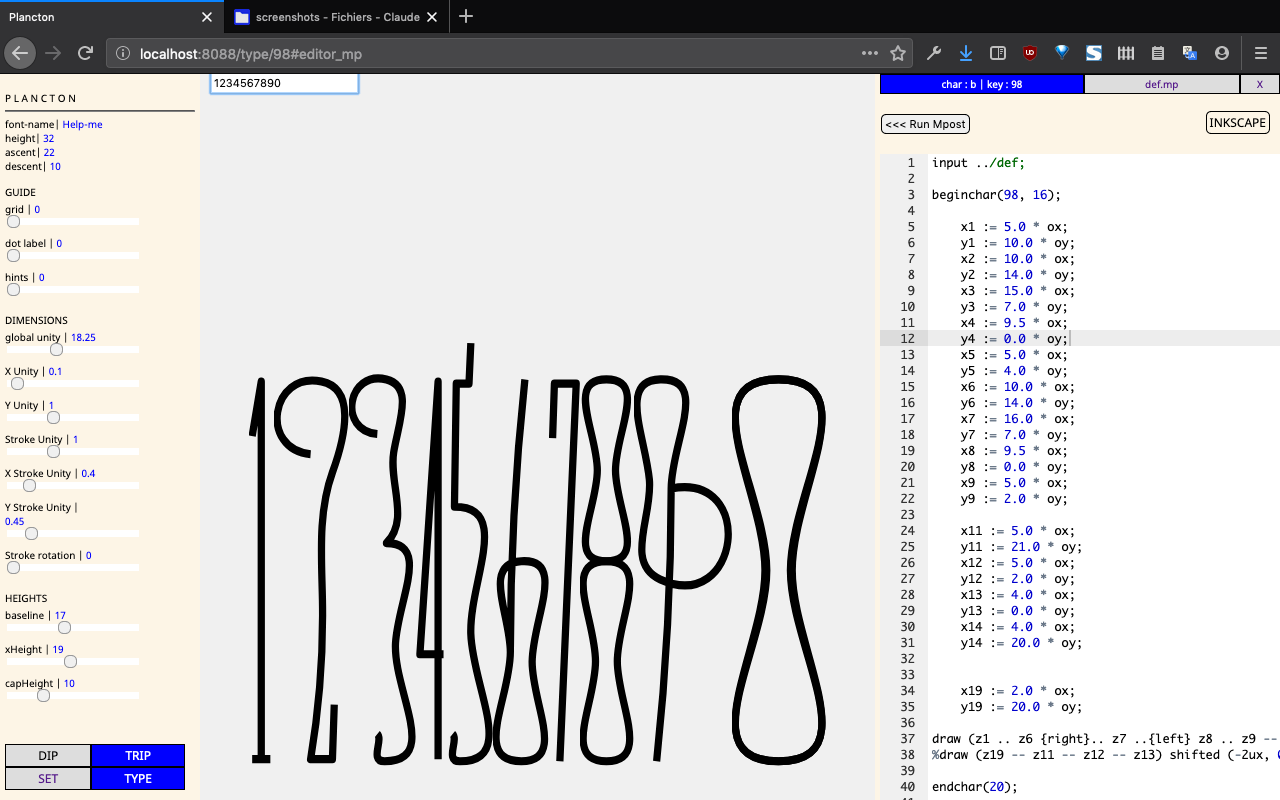1280x800 pixels.
Task: Open the Firefox account avatar icon
Action: click(x=1221, y=53)
